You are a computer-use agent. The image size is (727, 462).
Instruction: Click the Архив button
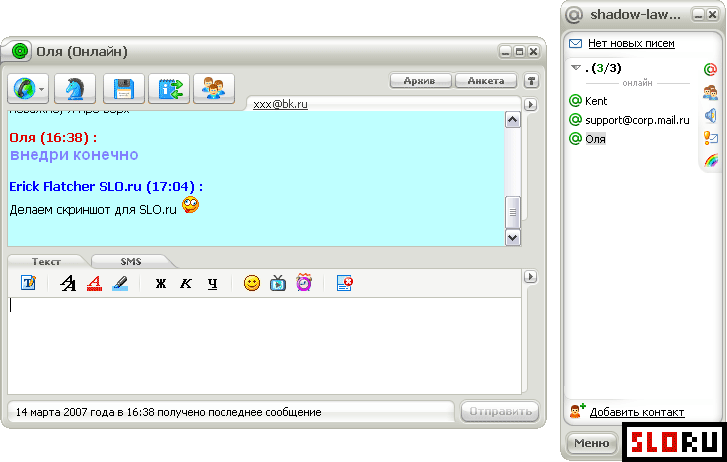420,81
